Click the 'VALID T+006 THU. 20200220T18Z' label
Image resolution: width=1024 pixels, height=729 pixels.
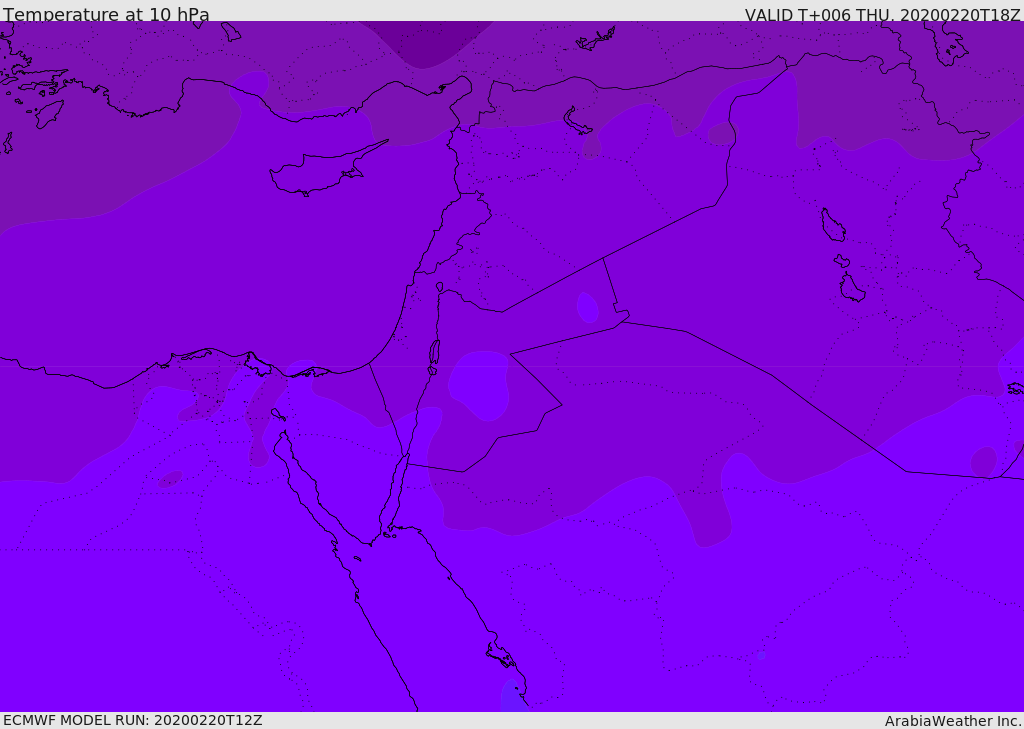pyautogui.click(x=883, y=15)
